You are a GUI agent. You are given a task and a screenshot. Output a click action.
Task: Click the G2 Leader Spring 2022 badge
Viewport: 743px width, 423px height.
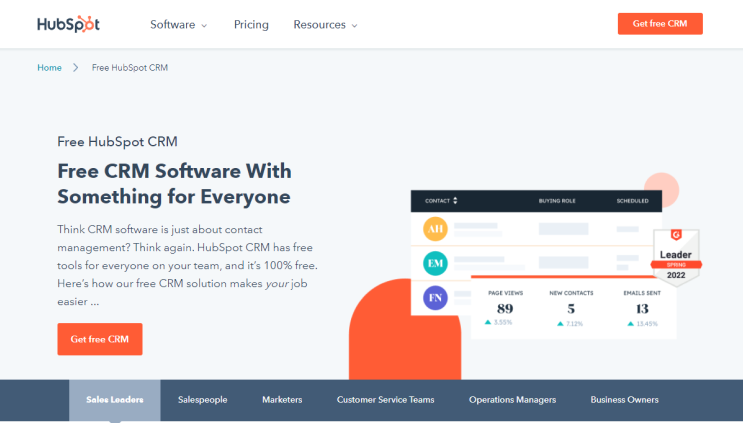676,257
